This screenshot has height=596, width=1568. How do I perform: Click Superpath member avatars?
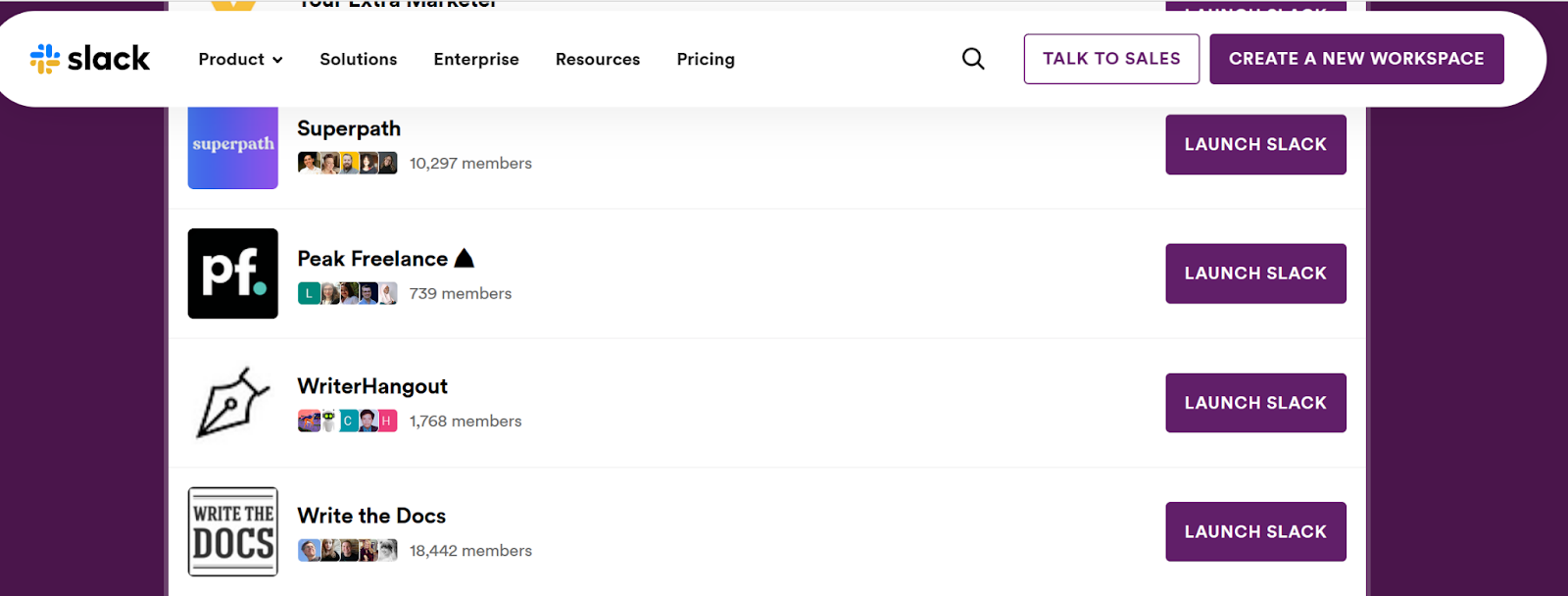click(348, 164)
